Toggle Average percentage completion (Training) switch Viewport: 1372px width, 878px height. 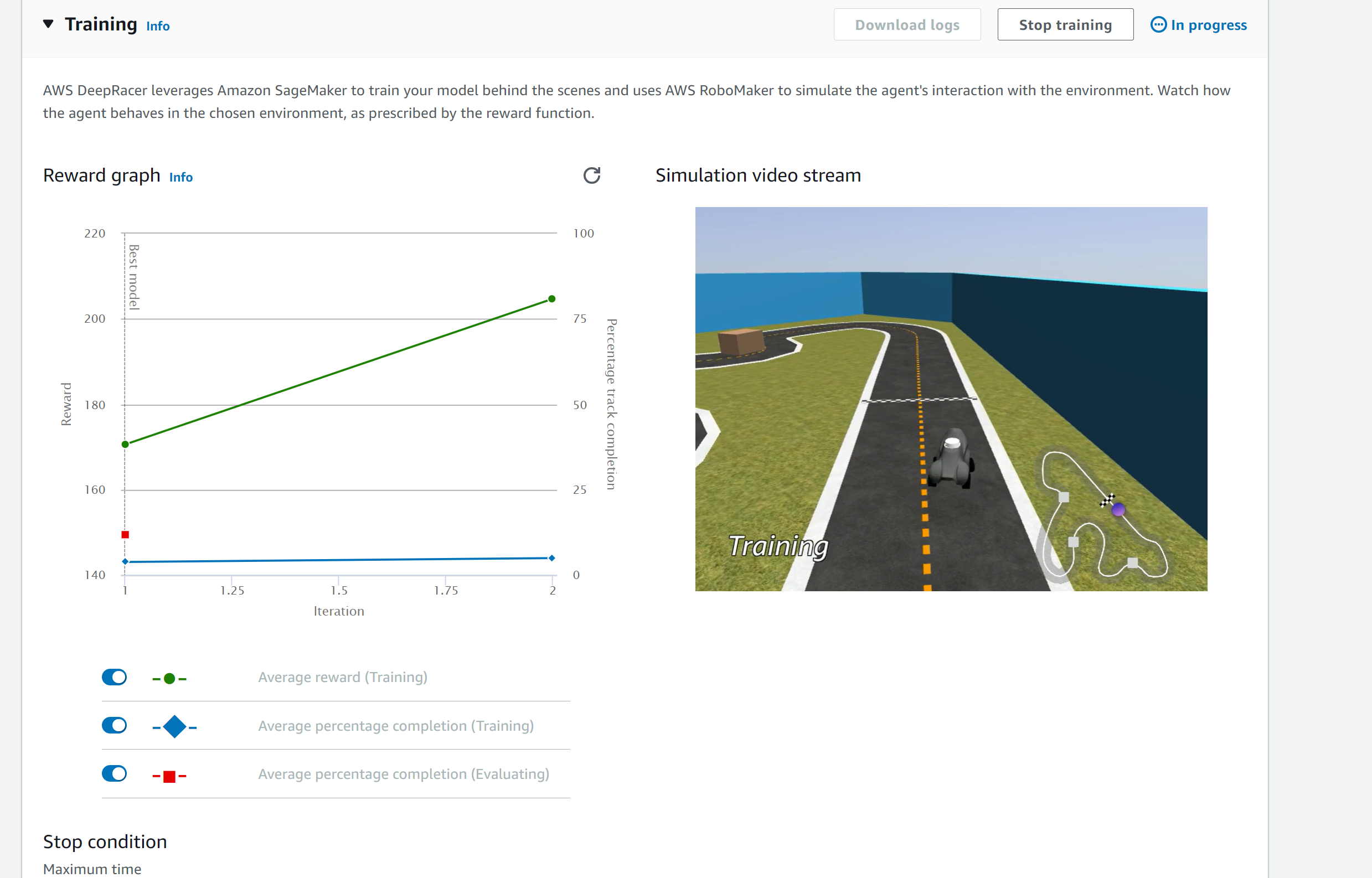click(x=115, y=726)
